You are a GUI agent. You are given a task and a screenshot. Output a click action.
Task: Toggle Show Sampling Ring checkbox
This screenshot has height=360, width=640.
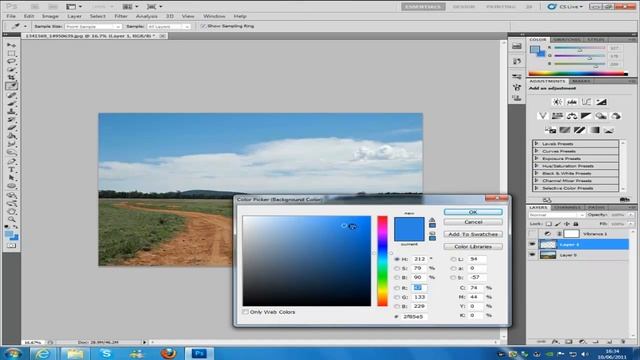203,26
